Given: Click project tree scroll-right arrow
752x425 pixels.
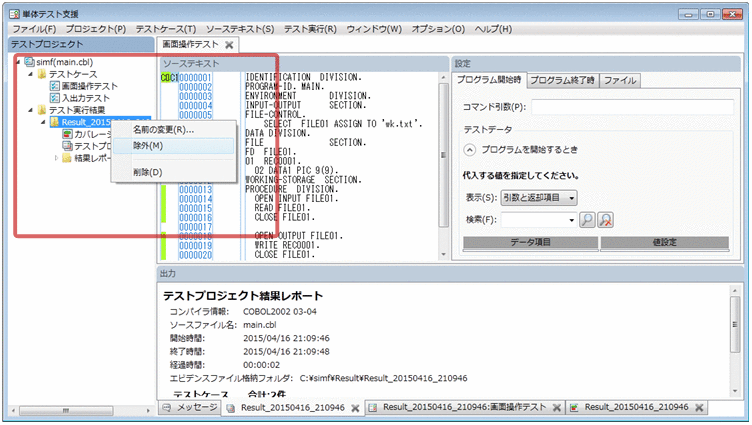Looking at the screenshot, I should (148, 411).
